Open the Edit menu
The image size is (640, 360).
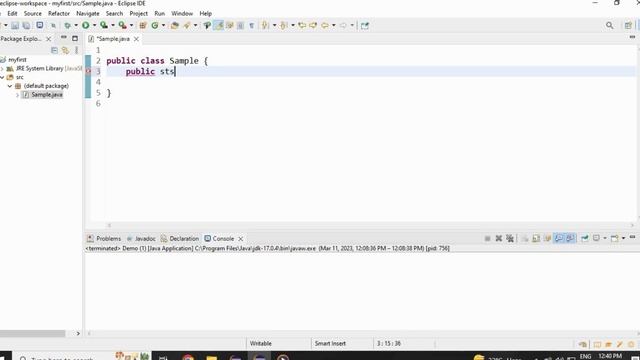(x=12, y=13)
